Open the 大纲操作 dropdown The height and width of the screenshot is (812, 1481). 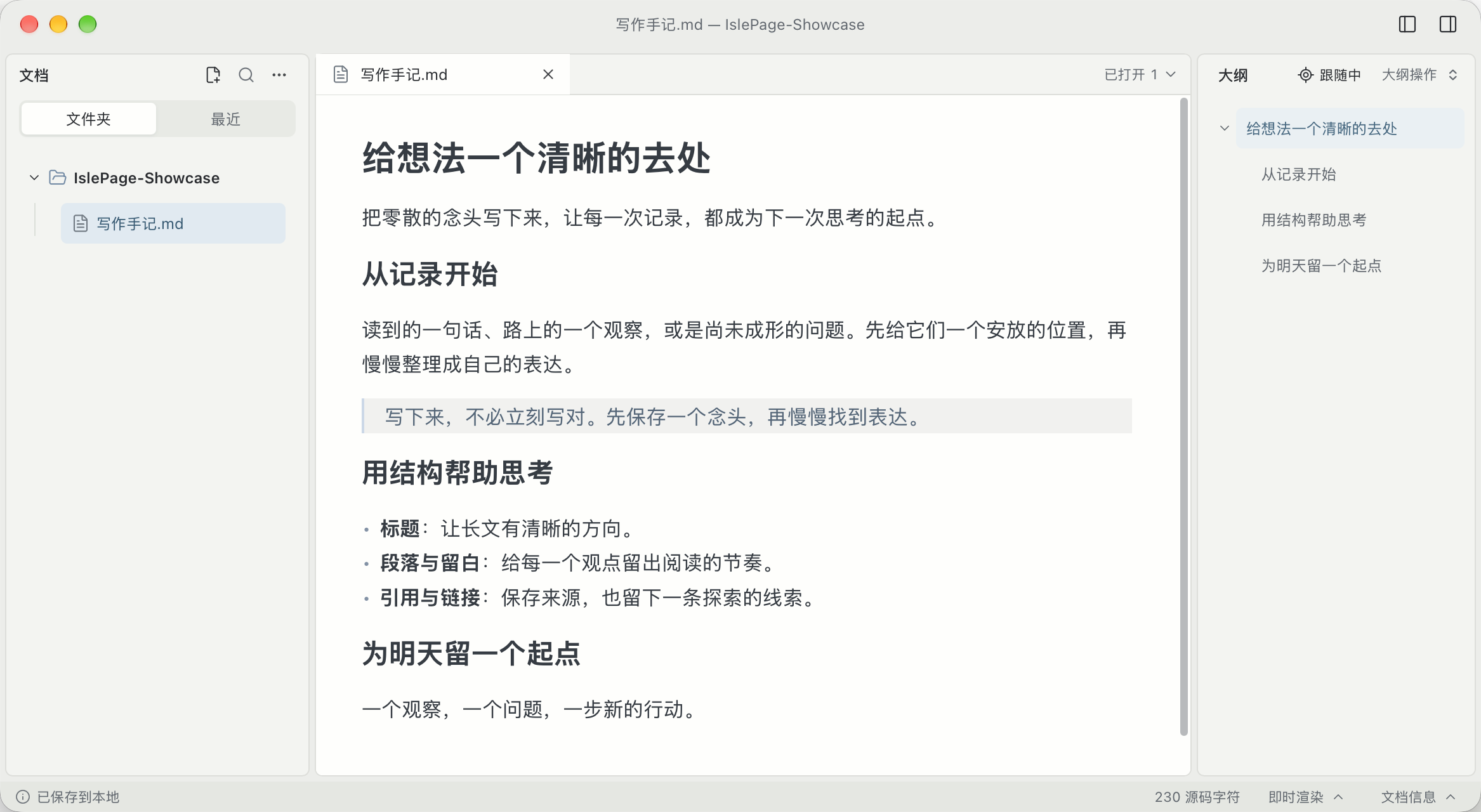click(x=1420, y=75)
